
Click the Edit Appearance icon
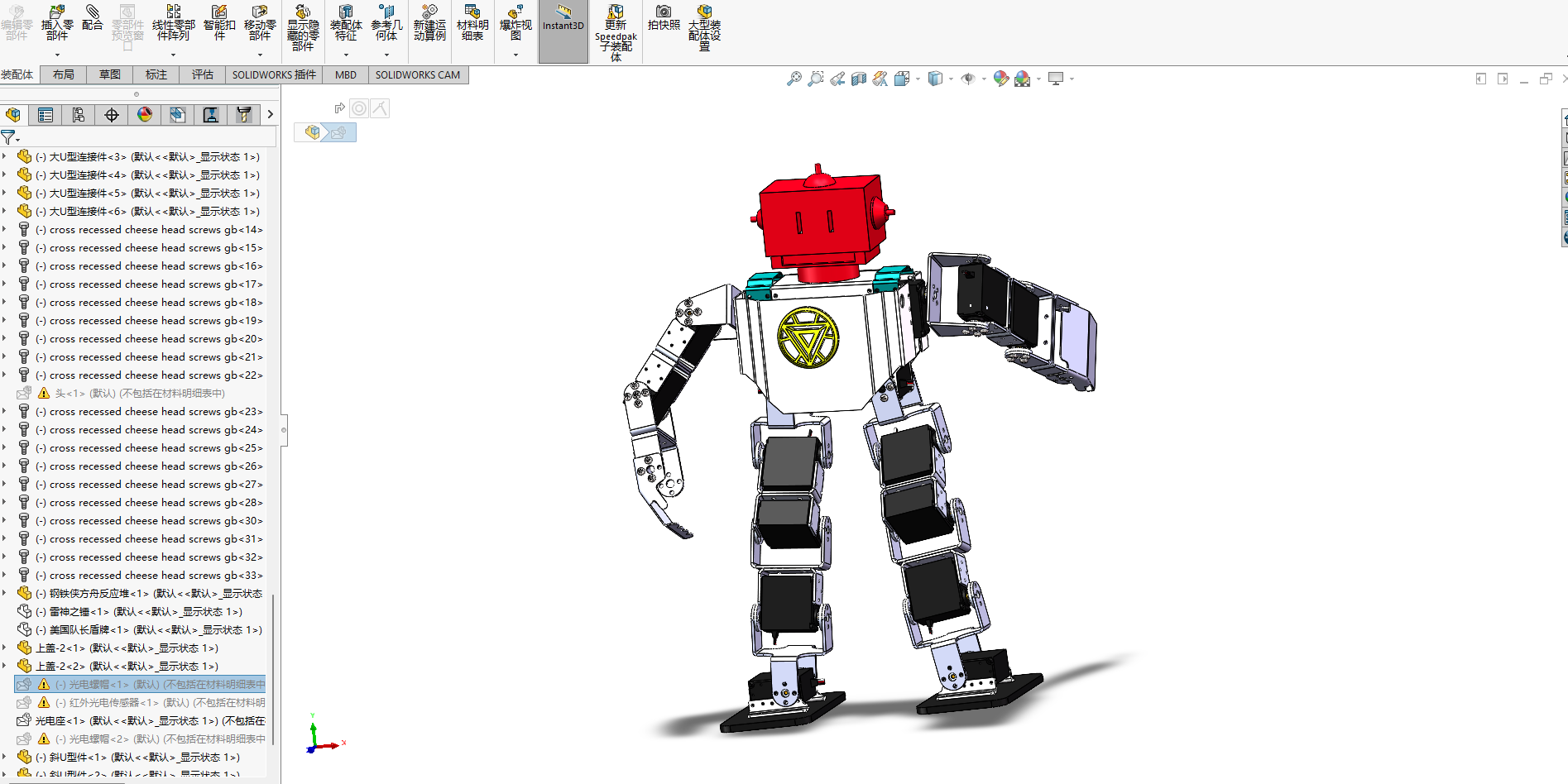[1001, 79]
